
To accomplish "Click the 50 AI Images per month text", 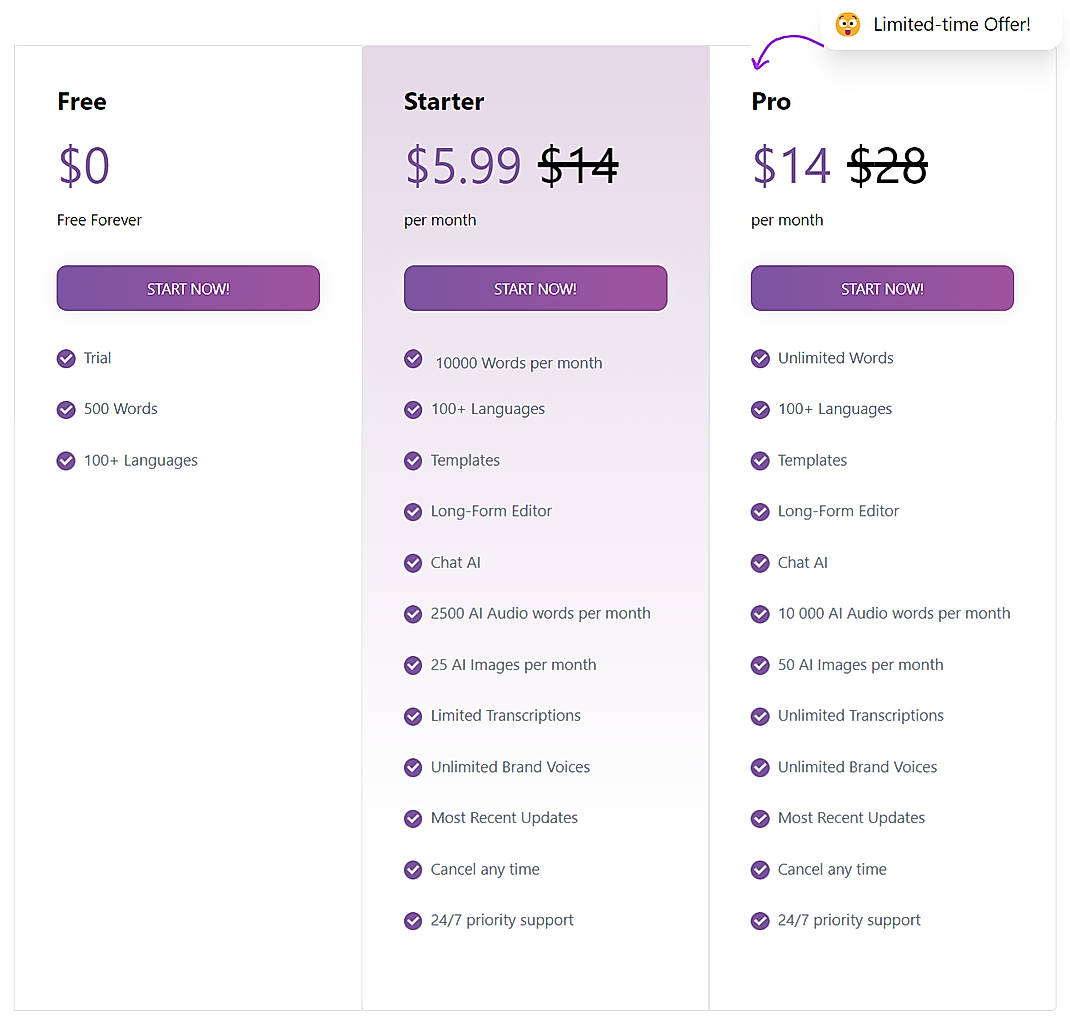I will [861, 664].
